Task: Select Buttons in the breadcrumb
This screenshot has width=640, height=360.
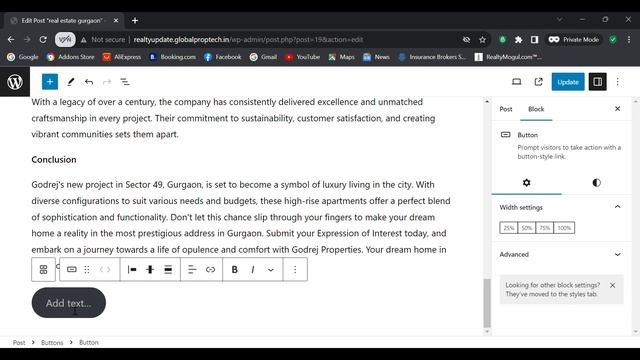Action: [52, 342]
